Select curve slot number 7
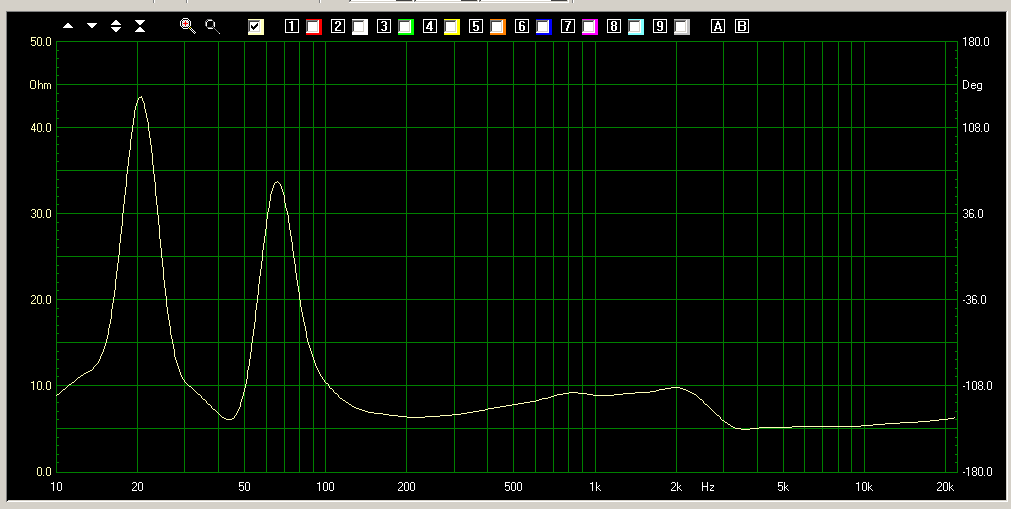 point(568,27)
